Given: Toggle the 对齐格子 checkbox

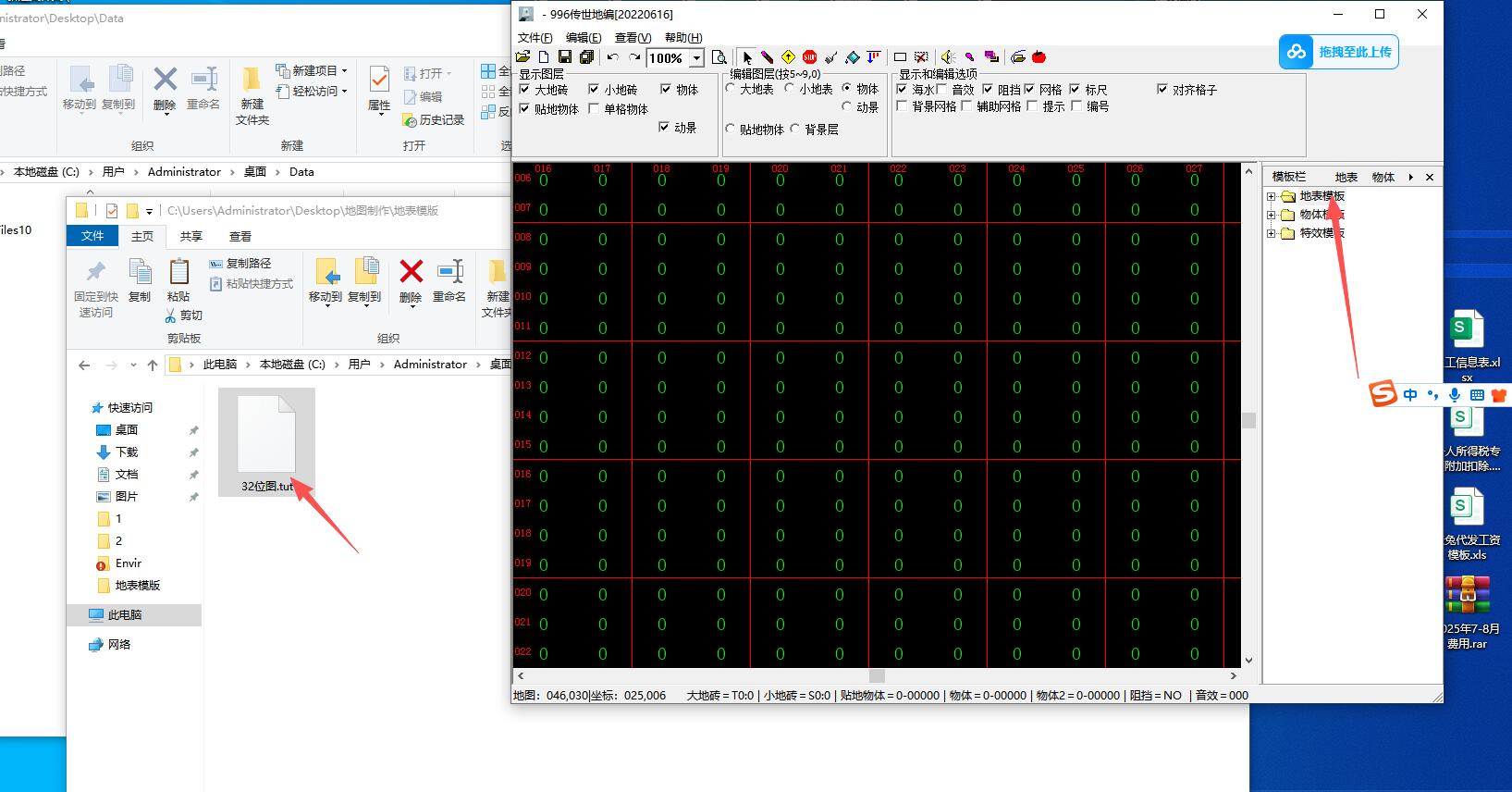Looking at the screenshot, I should [1162, 90].
